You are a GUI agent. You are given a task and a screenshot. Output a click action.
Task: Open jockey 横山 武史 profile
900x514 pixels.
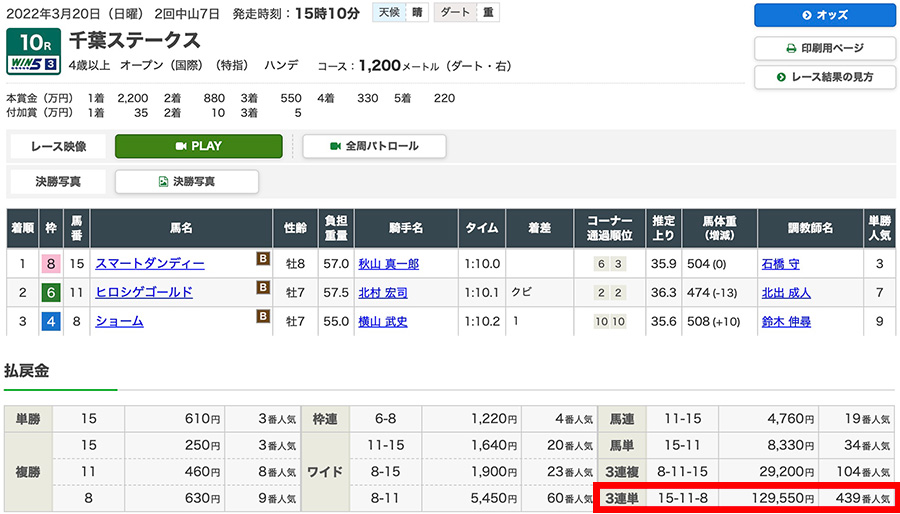[382, 322]
